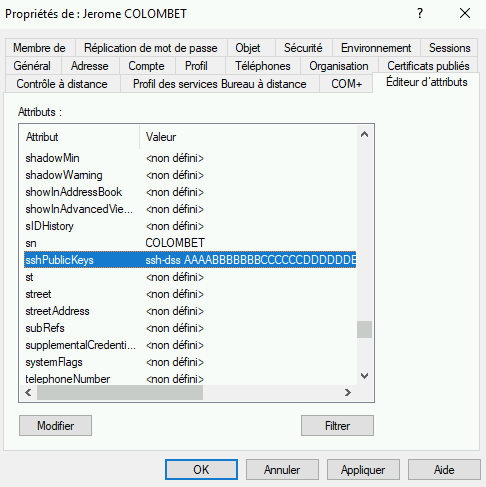Click the attribute list scroll up arrow
This screenshot has width=486, height=487.
point(364,134)
